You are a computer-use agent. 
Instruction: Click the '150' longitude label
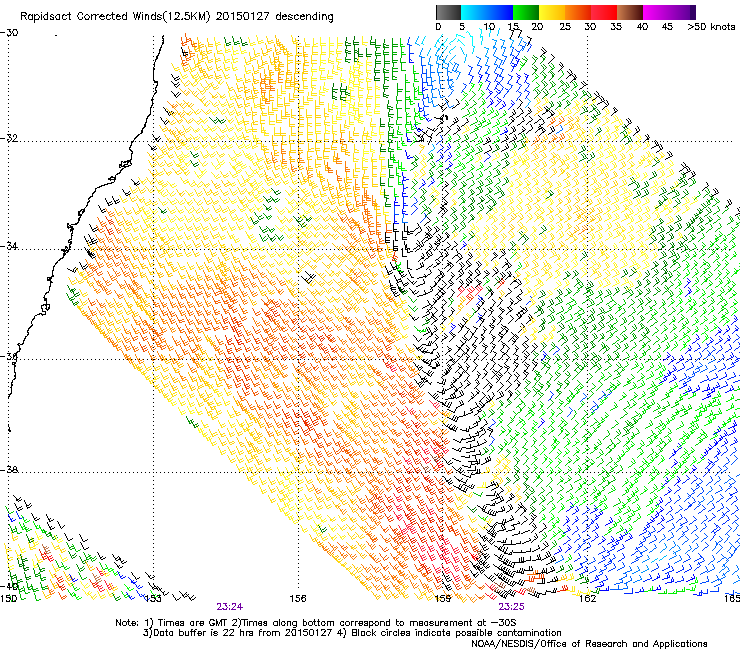pos(8,599)
